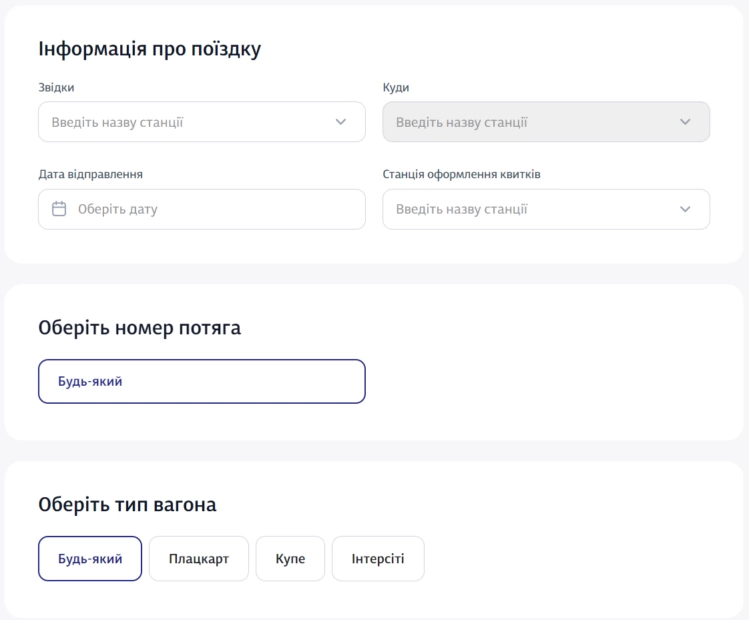Select Будь-який under train number
The height and width of the screenshot is (620, 749).
pos(201,381)
